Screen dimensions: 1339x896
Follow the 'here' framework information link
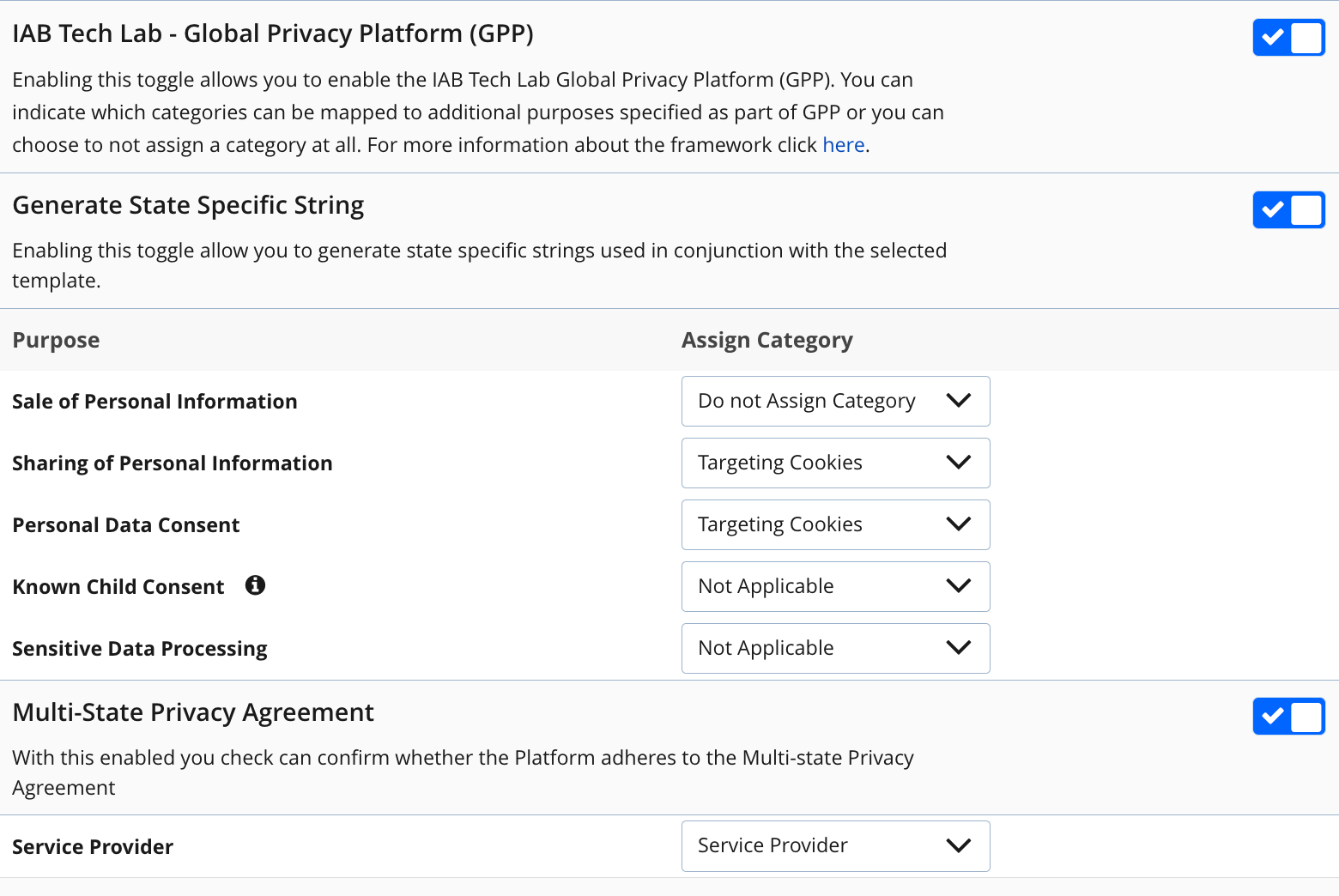pyautogui.click(x=843, y=145)
